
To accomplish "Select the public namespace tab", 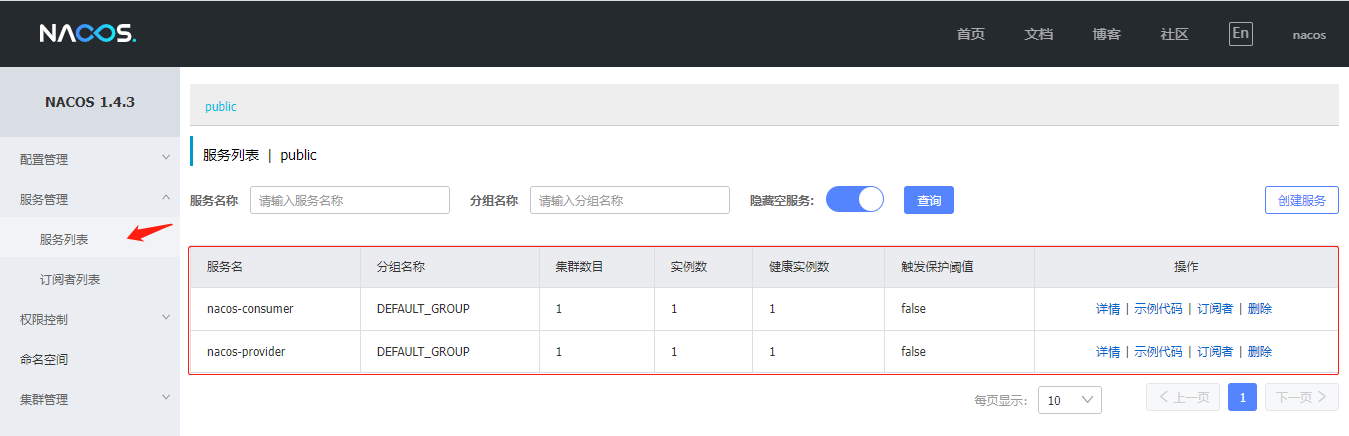I will [x=221, y=106].
